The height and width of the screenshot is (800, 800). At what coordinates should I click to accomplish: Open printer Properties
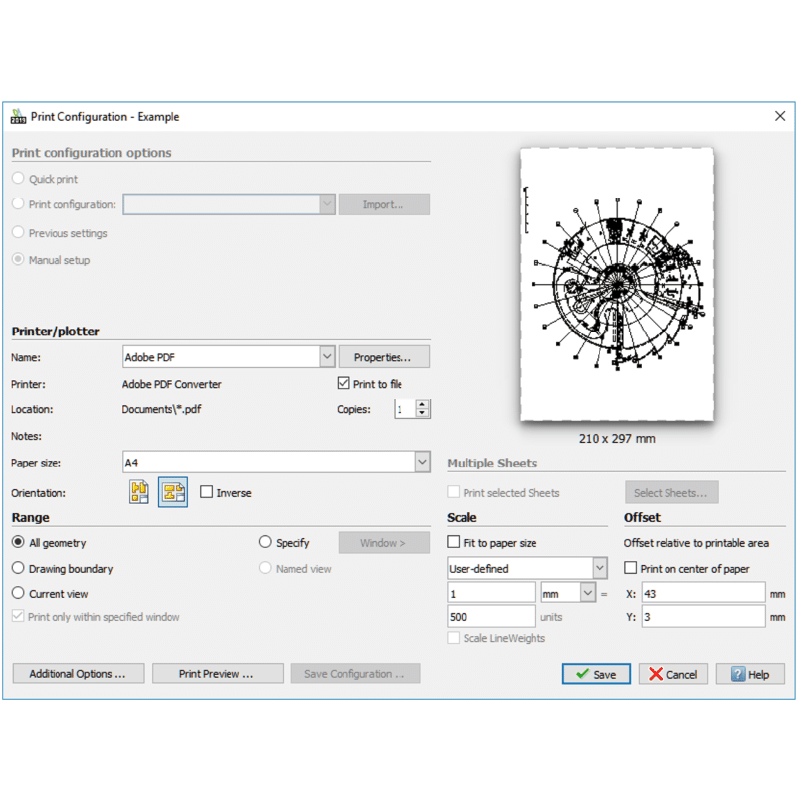pyautogui.click(x=384, y=357)
